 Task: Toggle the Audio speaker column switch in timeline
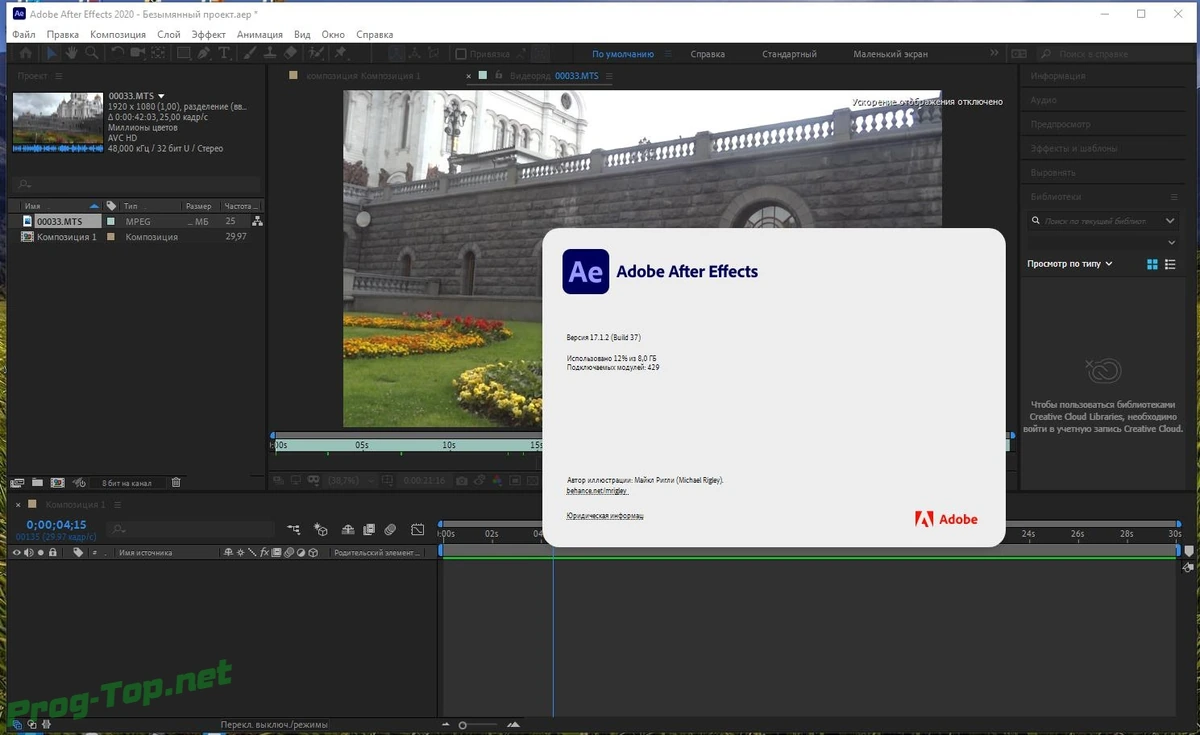(28, 552)
